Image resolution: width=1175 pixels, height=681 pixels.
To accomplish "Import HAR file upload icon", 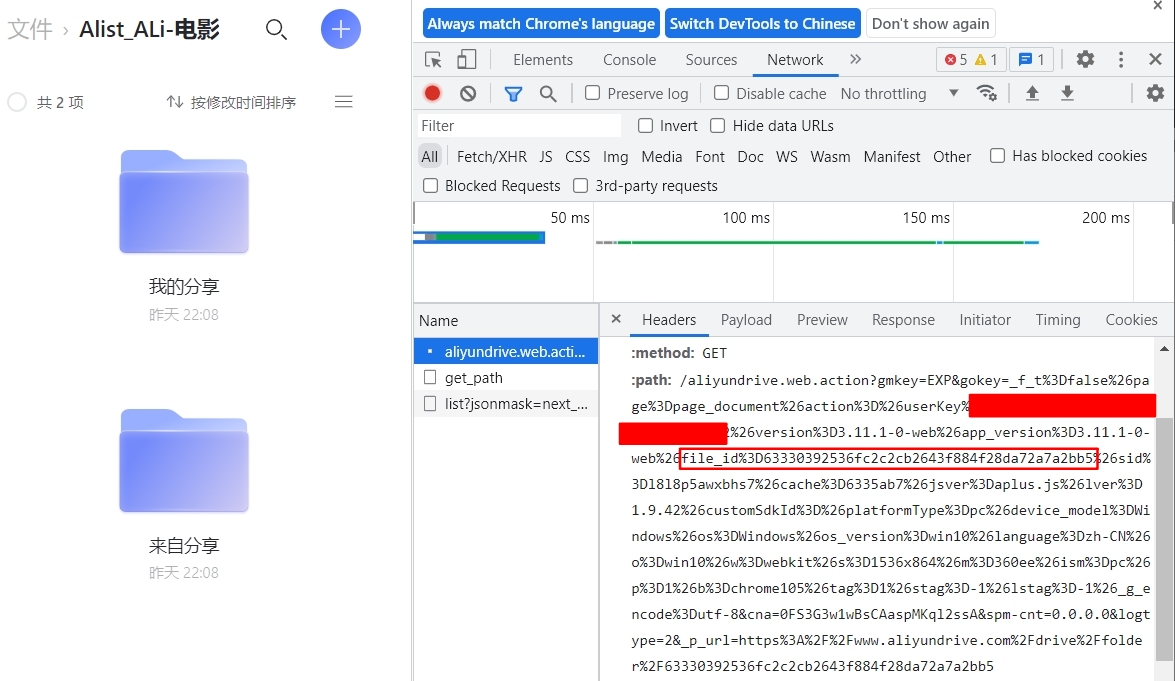I will click(1032, 93).
